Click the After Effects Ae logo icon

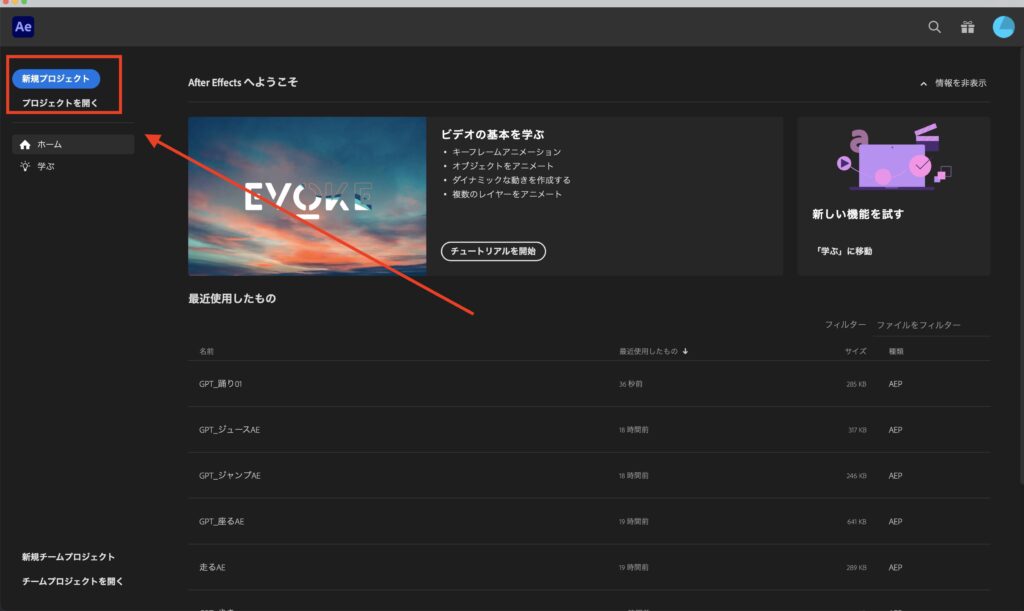pos(23,27)
